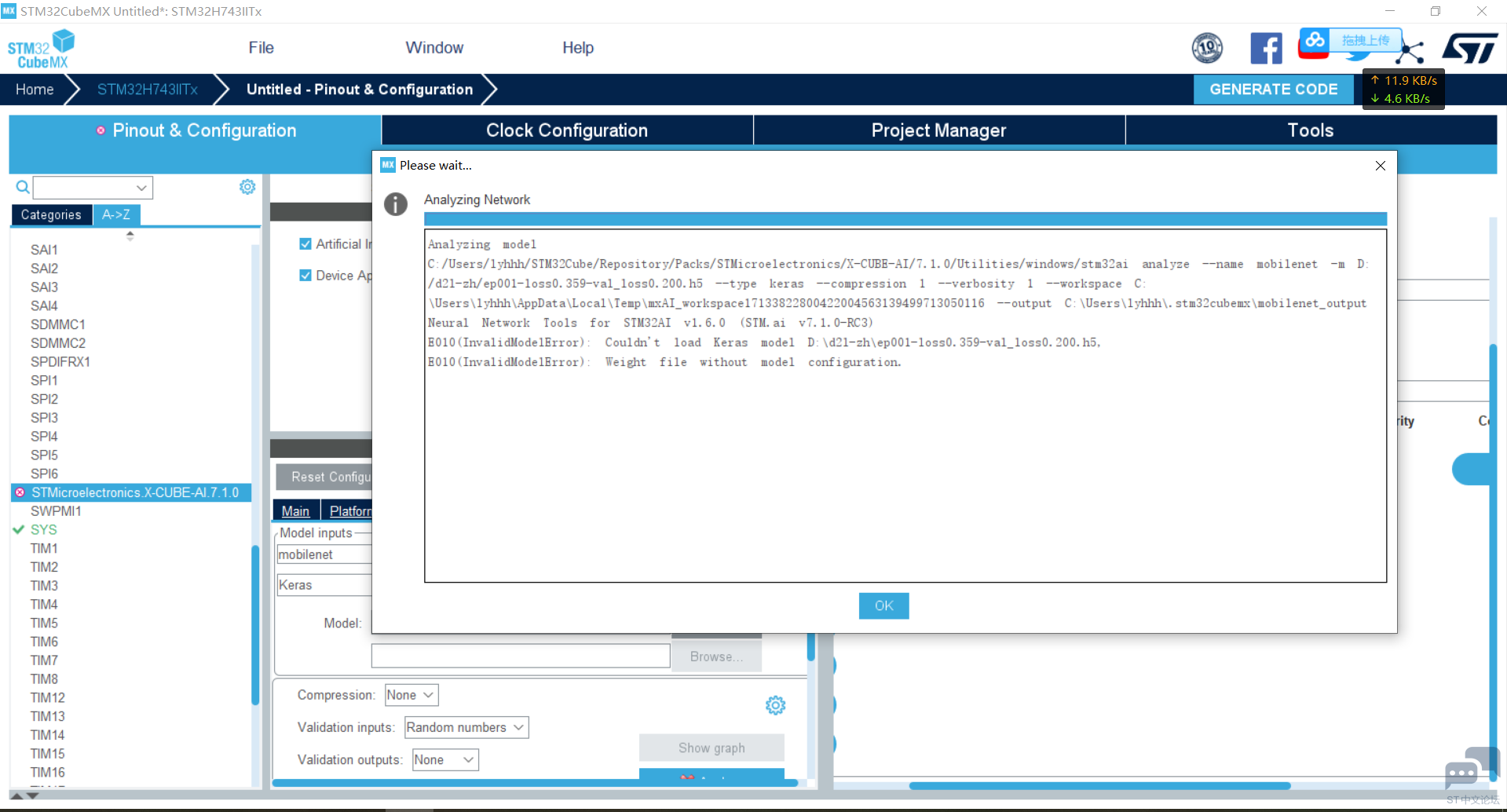
Task: Toggle the Artificial Intelligence checkbox
Action: tap(305, 244)
